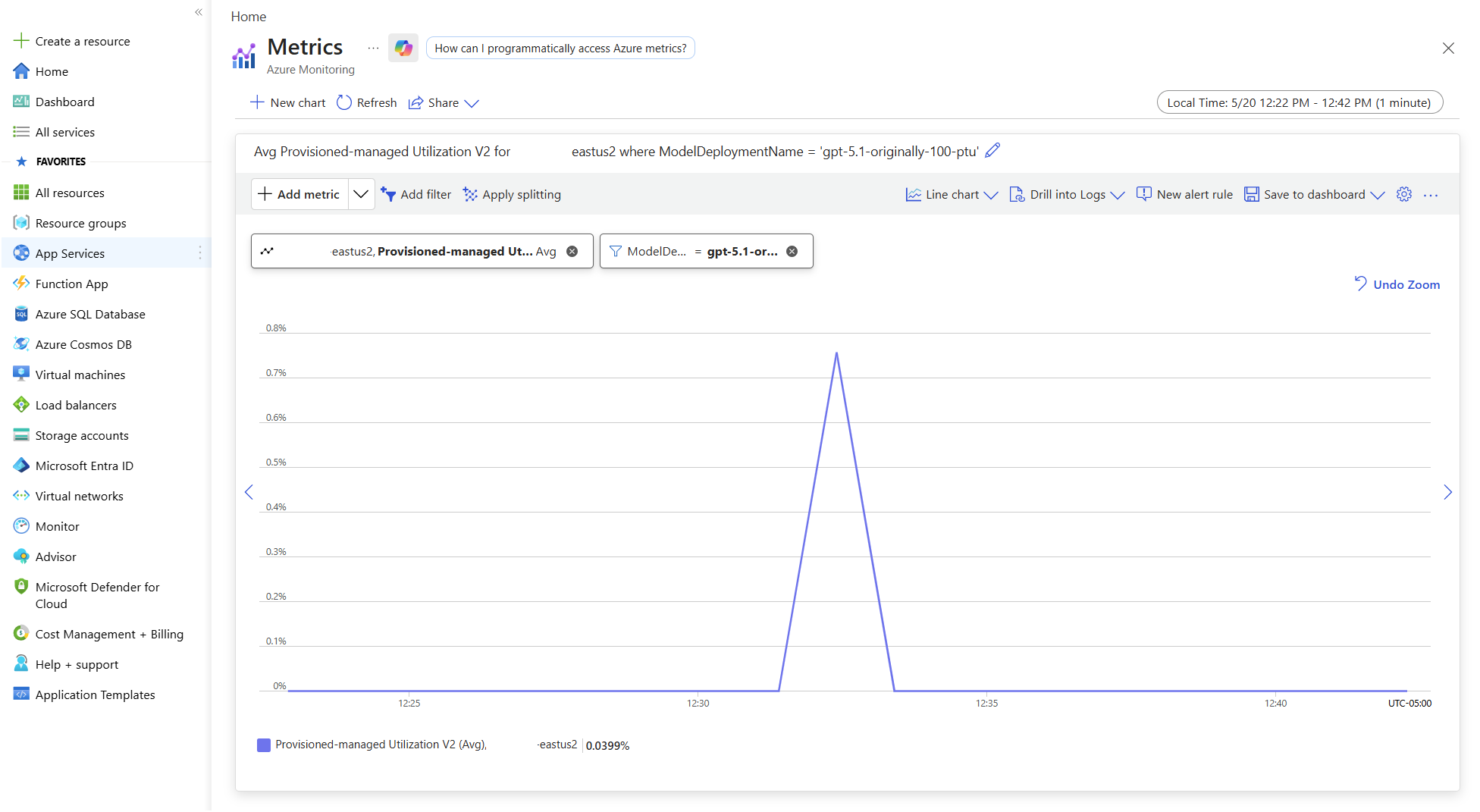Open the Virtual networks icon
The width and height of the screenshot is (1480, 812).
[x=21, y=496]
